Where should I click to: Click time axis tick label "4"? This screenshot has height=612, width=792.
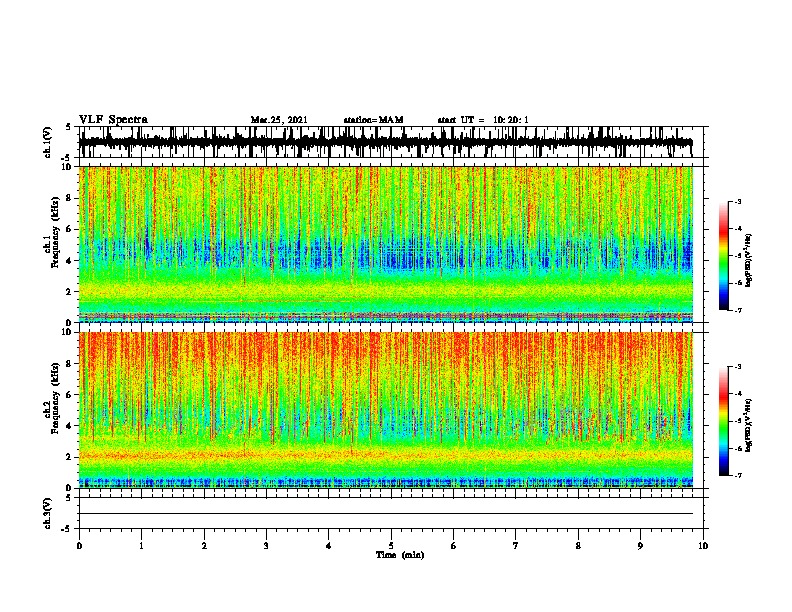click(x=329, y=546)
